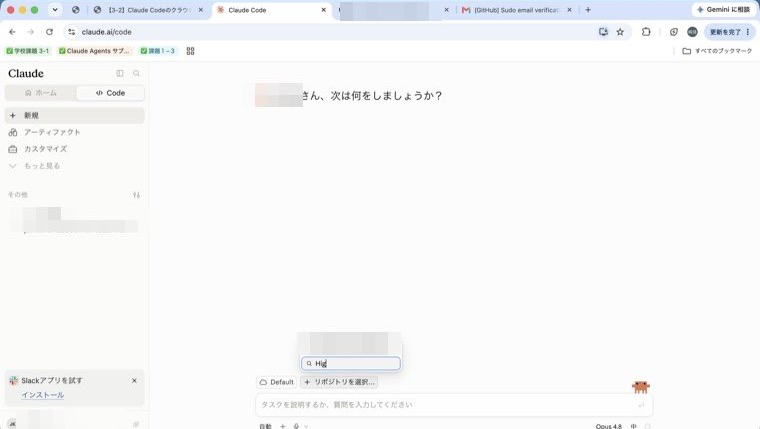Close the Claude Code browser tab
Image resolution: width=760 pixels, height=429 pixels.
point(324,10)
